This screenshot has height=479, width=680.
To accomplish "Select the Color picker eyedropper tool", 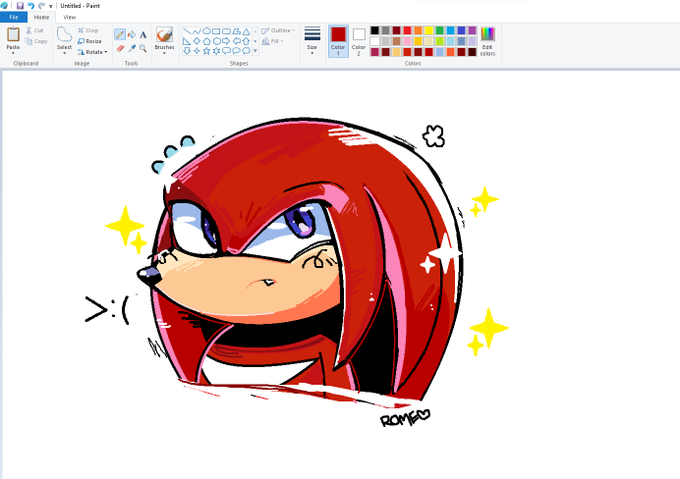I will (131, 48).
